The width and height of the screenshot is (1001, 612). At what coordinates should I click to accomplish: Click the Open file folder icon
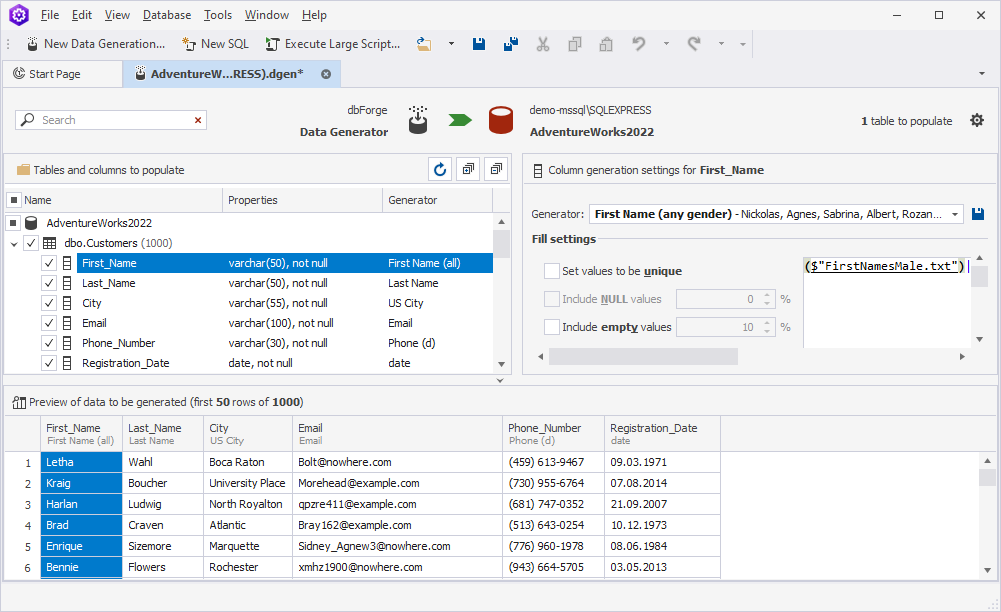(x=424, y=44)
